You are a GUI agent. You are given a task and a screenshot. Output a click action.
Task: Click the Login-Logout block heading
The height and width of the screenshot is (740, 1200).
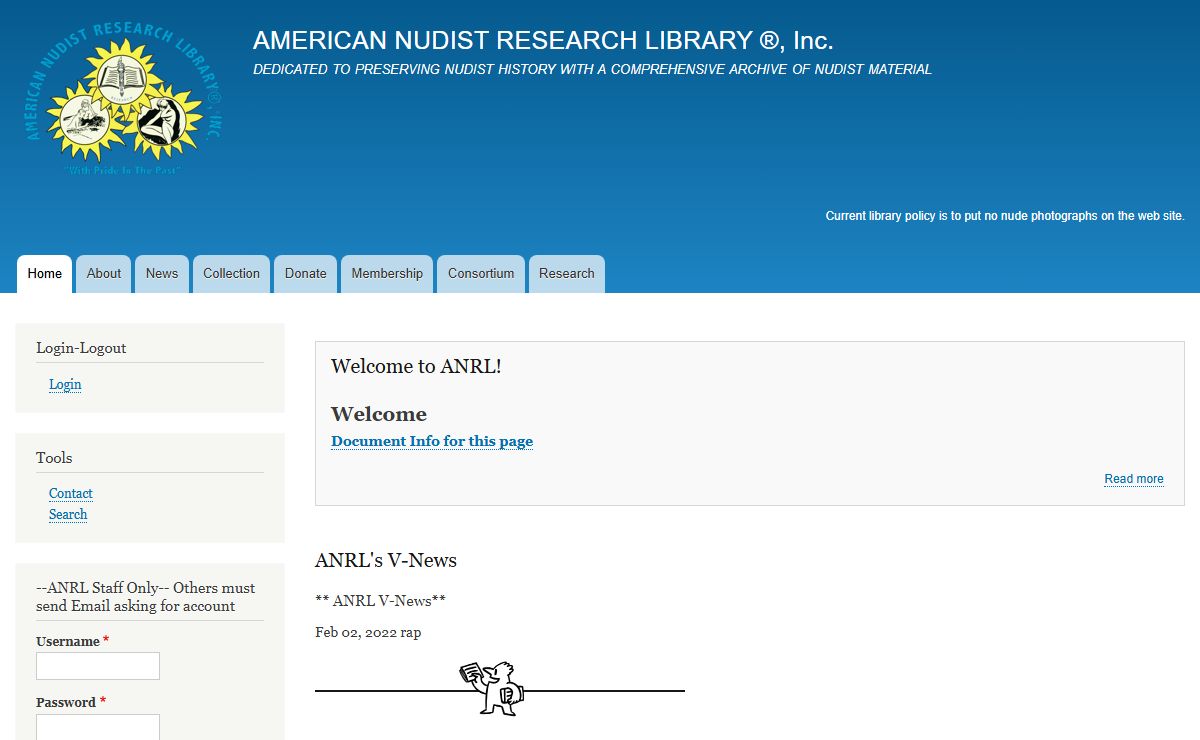point(81,348)
